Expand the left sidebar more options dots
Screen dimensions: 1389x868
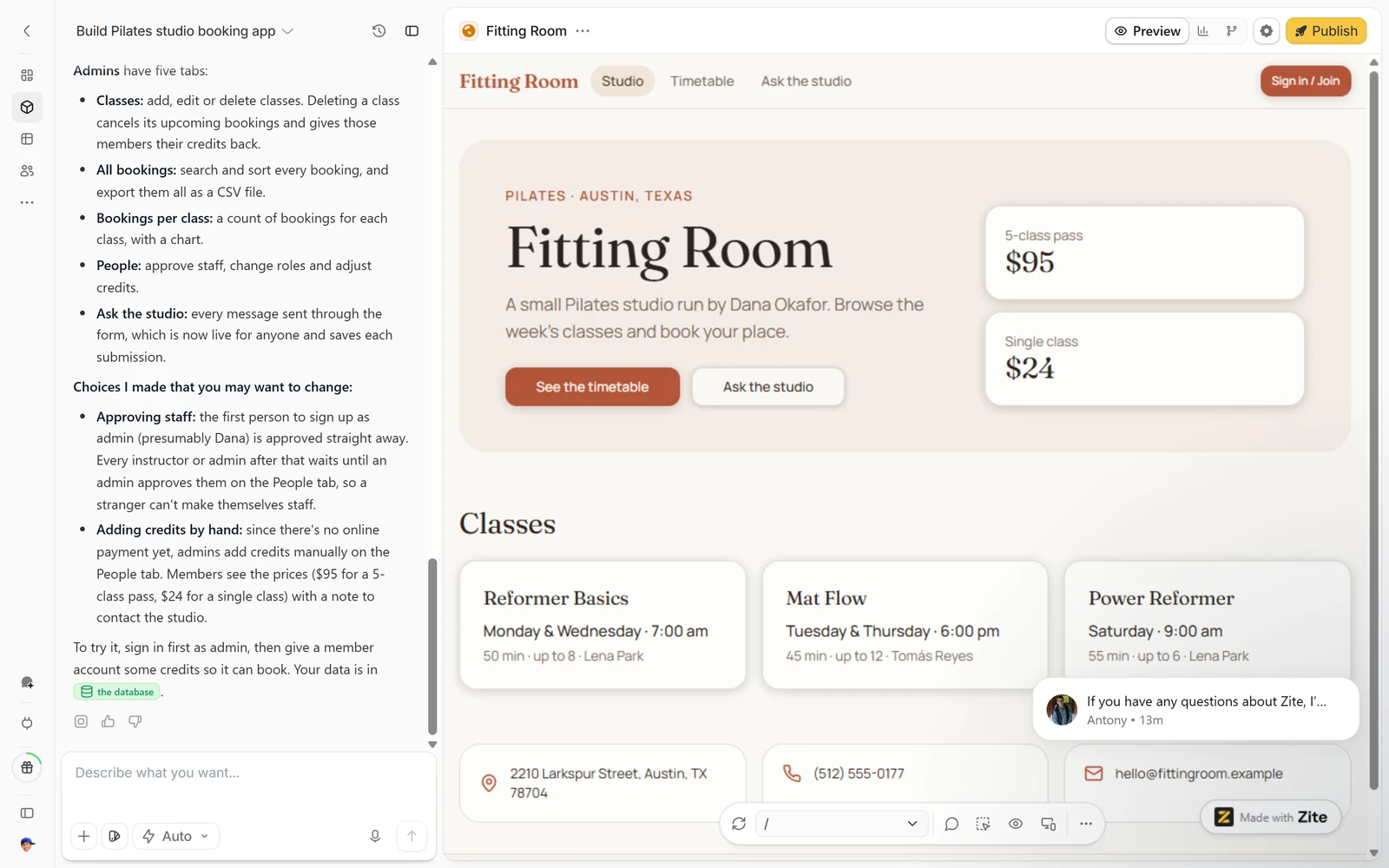pyautogui.click(x=27, y=202)
